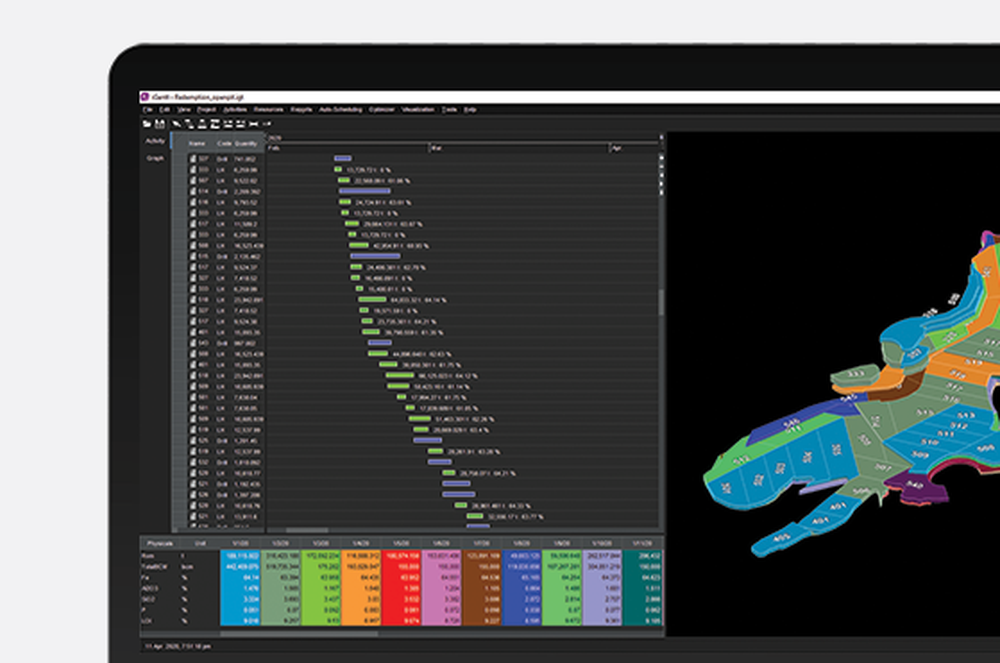Open the Project menu
1000x663 pixels.
(x=206, y=110)
